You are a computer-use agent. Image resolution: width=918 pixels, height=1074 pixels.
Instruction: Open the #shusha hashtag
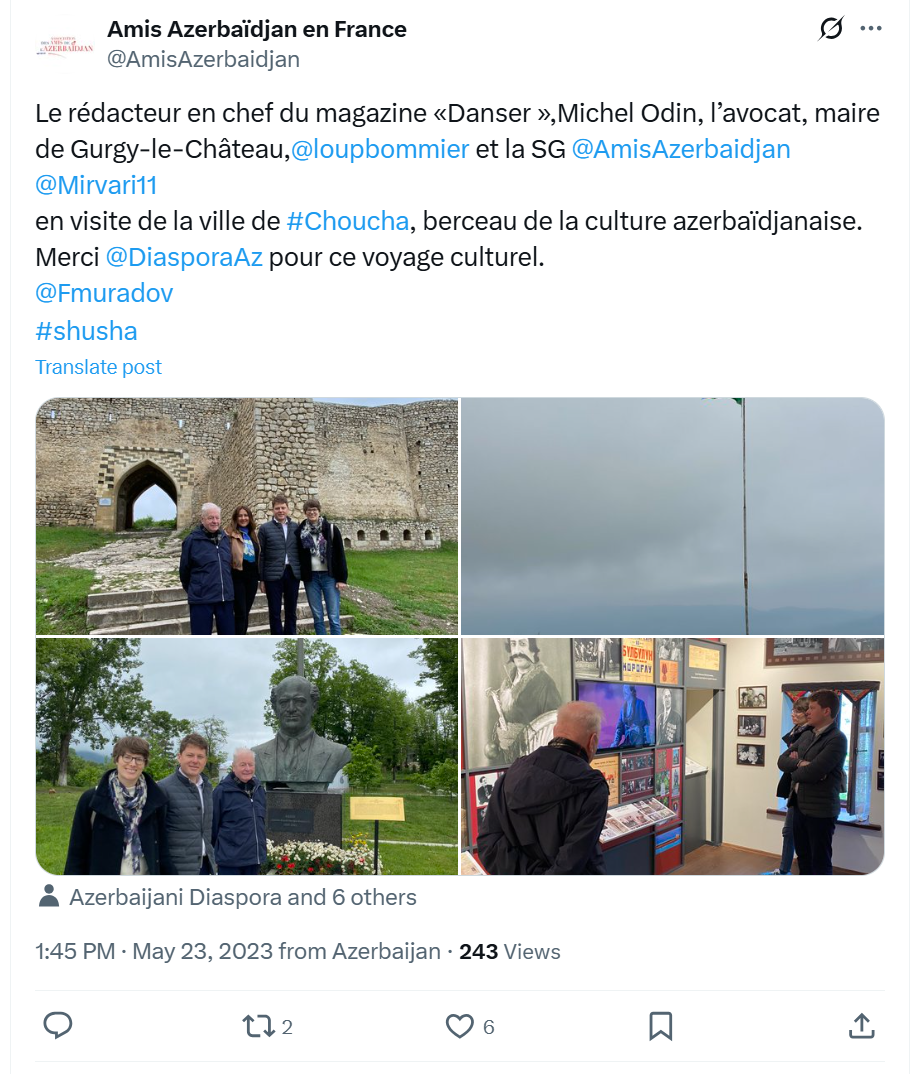coord(86,331)
